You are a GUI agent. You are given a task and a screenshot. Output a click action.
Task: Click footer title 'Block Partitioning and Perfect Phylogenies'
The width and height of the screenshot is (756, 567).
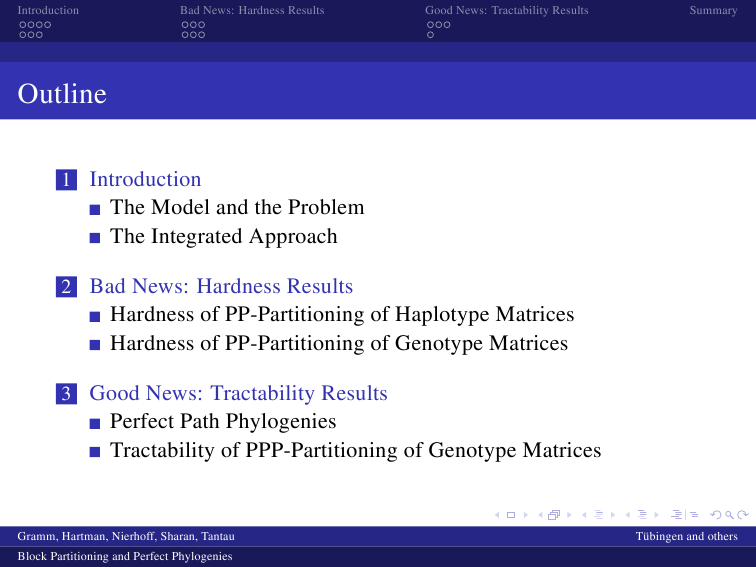click(x=125, y=556)
